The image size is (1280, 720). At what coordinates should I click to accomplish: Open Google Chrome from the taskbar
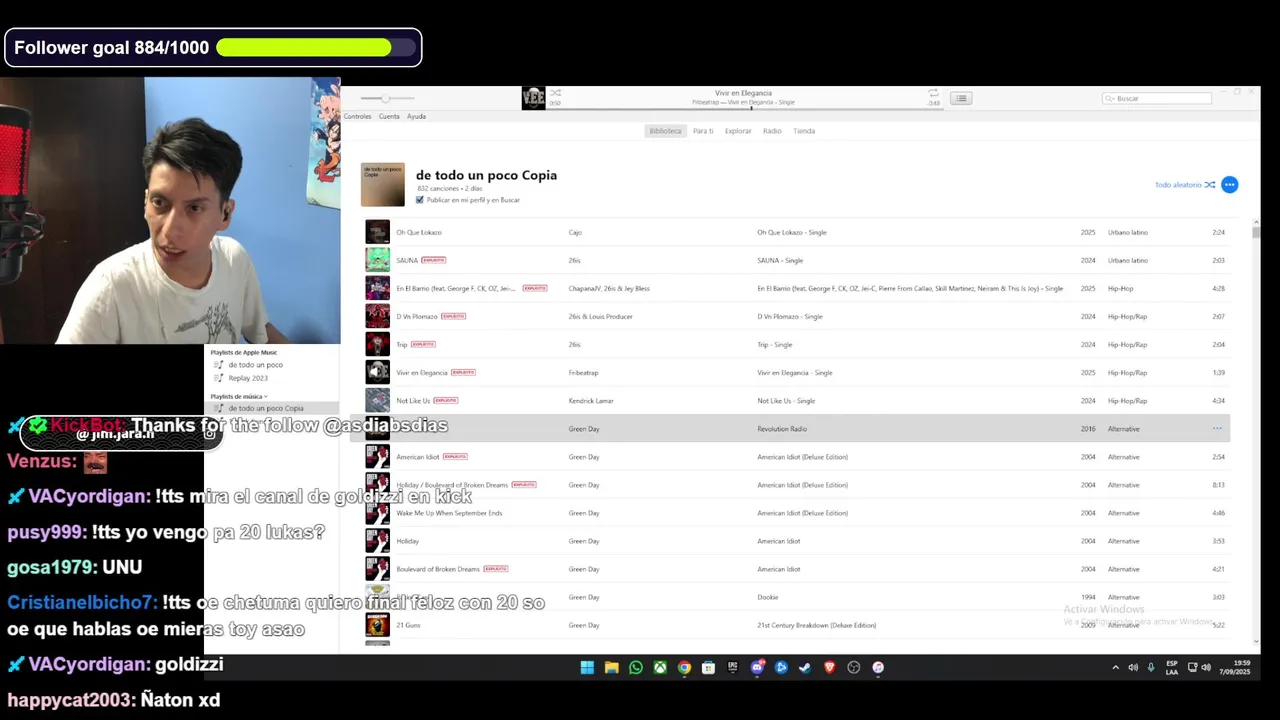coord(684,668)
